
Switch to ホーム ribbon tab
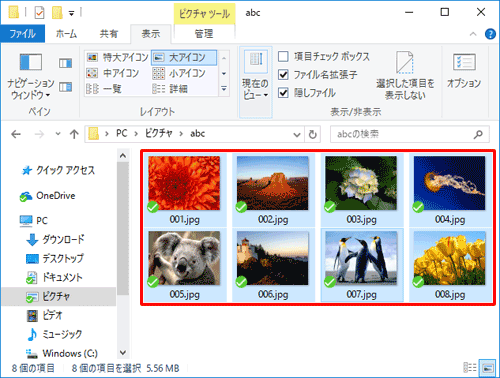pyautogui.click(x=66, y=34)
